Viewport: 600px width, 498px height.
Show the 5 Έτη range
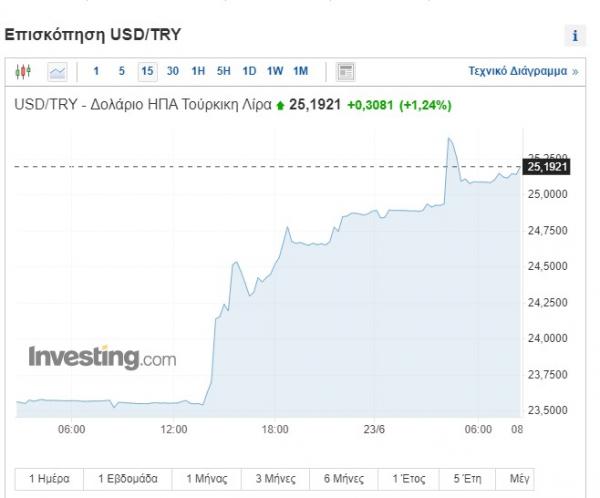click(x=467, y=479)
